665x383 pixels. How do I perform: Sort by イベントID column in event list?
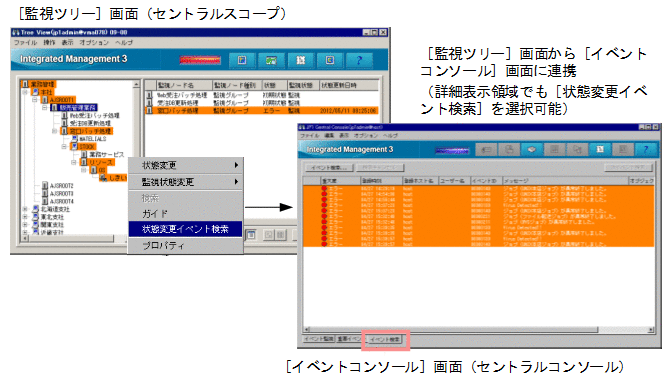(x=486, y=181)
